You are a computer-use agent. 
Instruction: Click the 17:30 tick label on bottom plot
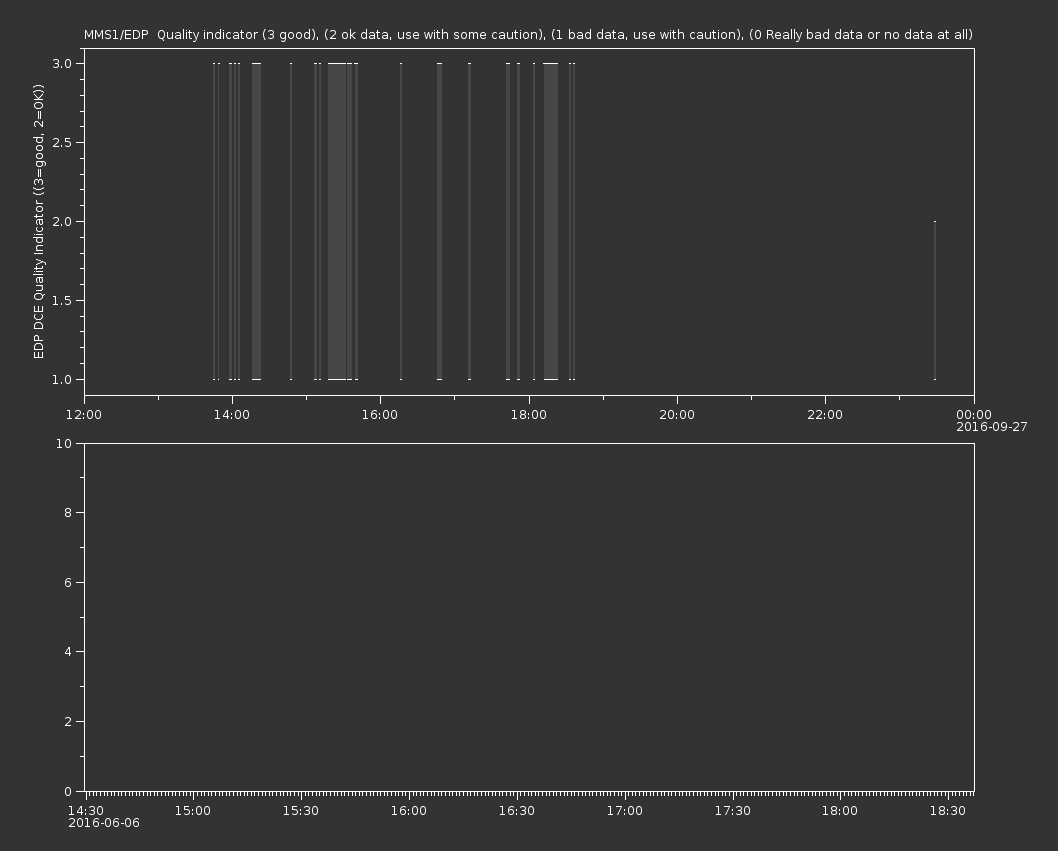(733, 811)
